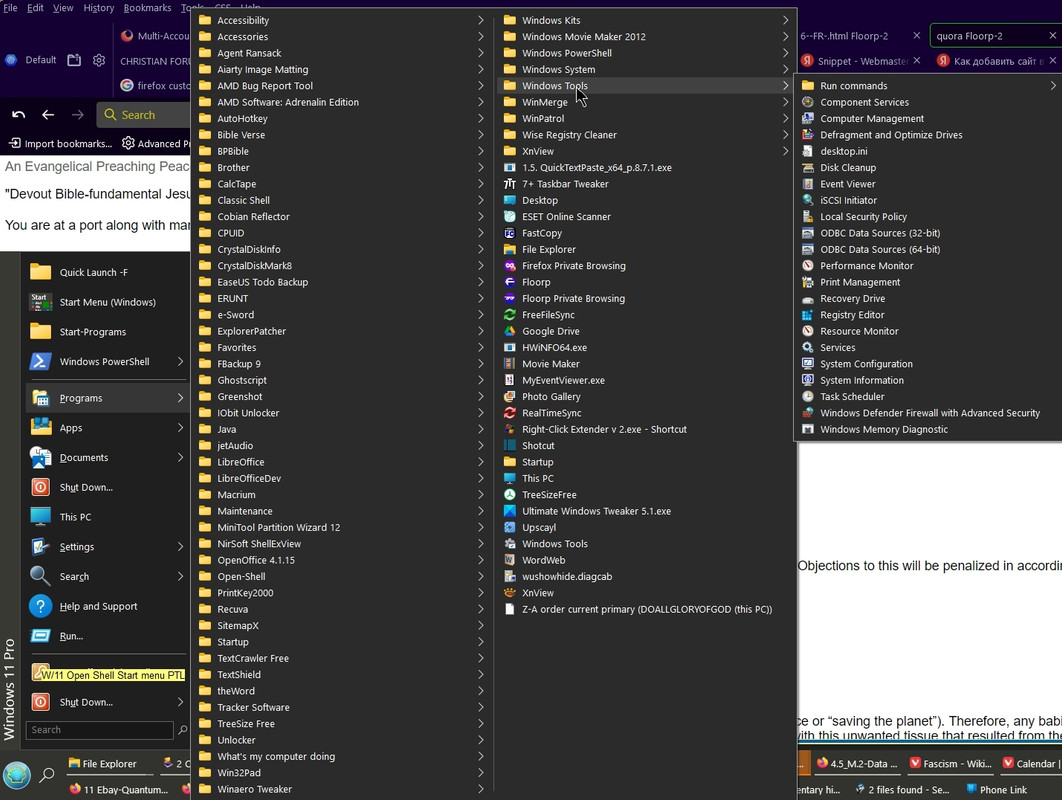Close the quora Floorp-2 tab
This screenshot has width=1062, height=800.
pos(1053,36)
